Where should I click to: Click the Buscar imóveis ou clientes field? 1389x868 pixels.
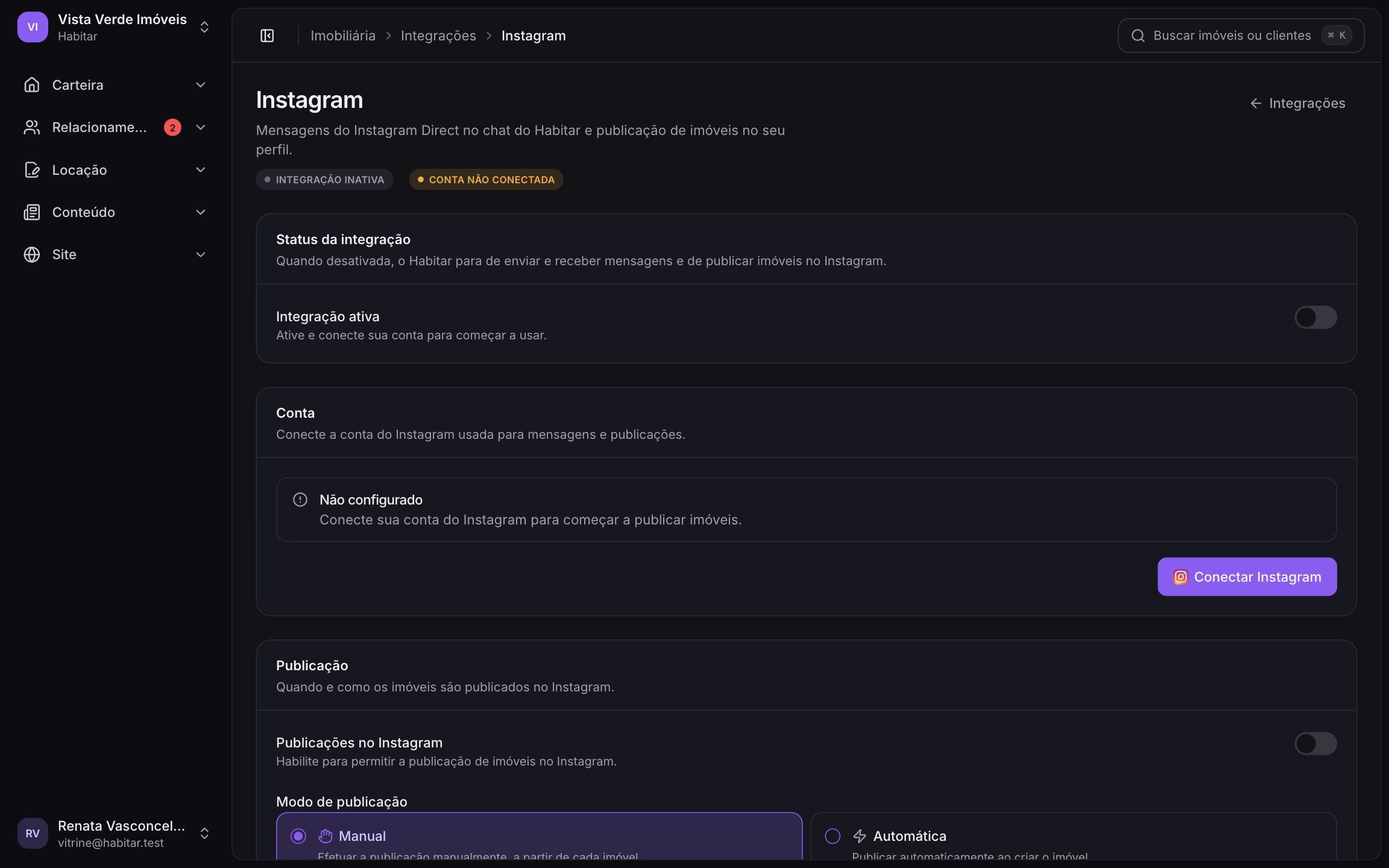(x=1241, y=36)
